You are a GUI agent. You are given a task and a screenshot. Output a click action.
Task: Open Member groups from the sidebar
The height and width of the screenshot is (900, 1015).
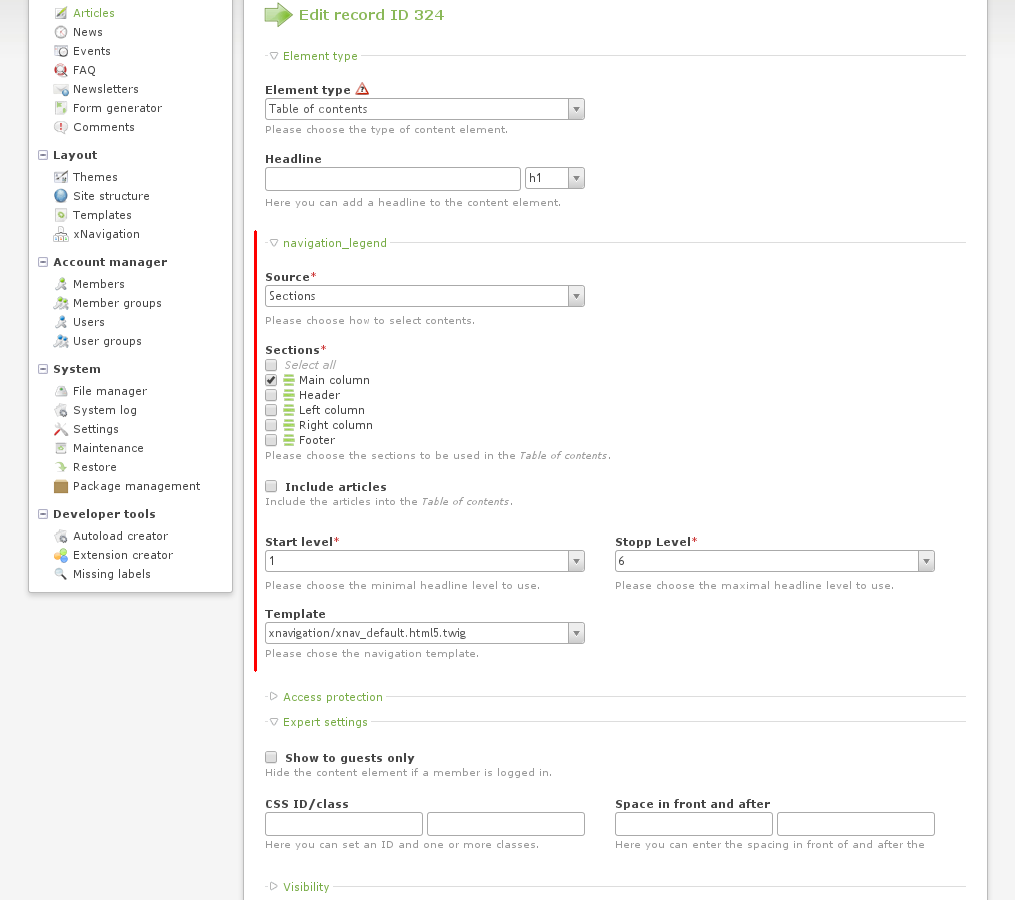(116, 303)
